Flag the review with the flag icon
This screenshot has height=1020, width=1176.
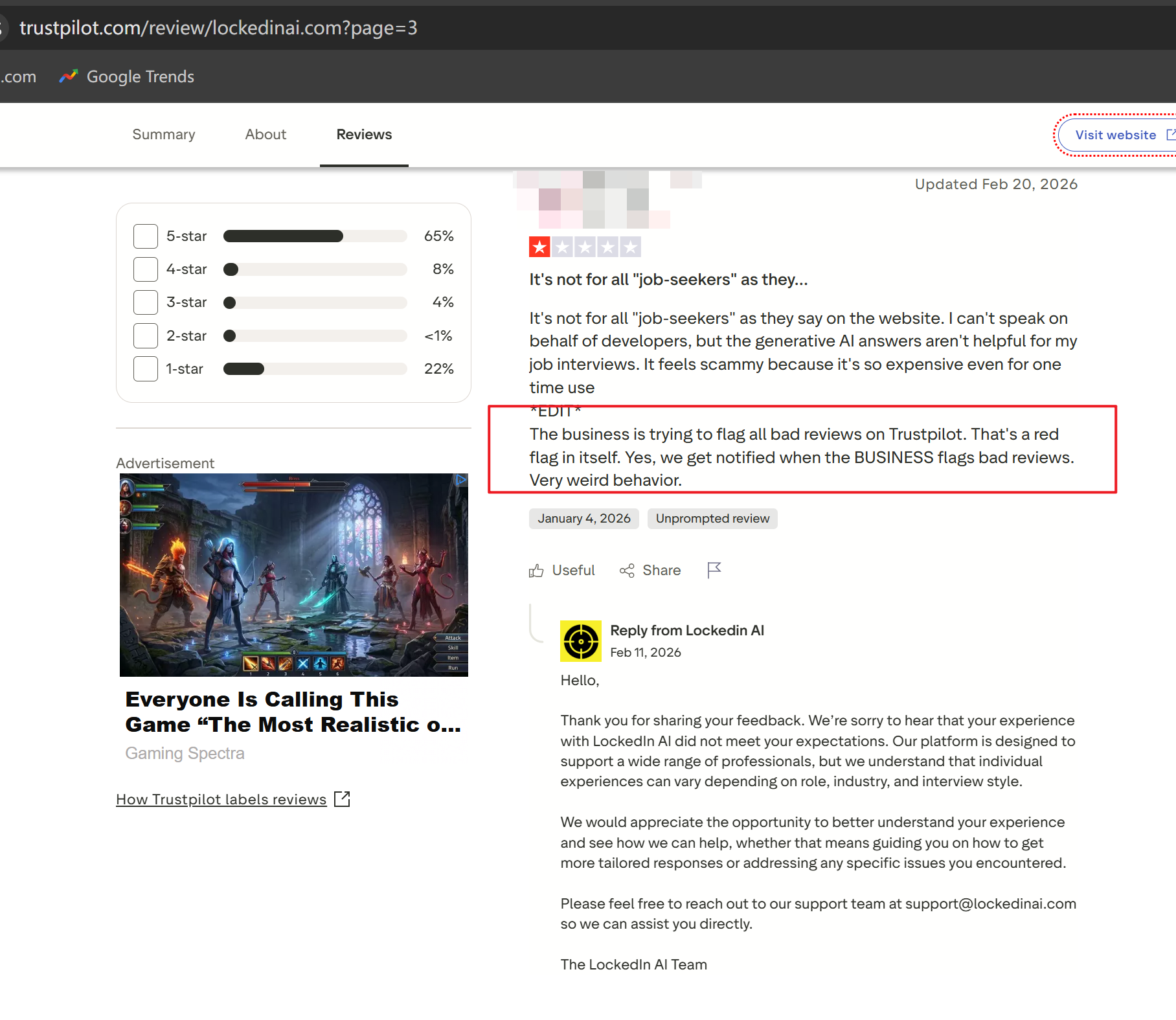714,570
